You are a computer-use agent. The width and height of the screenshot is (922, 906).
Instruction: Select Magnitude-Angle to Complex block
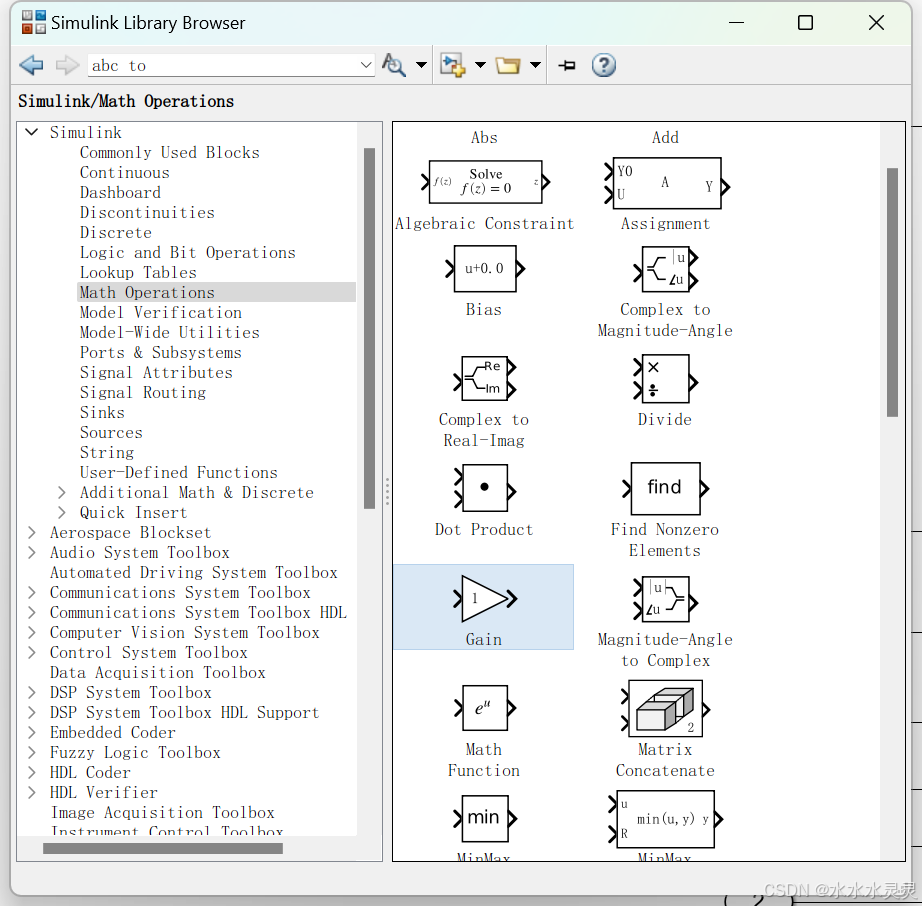(666, 599)
